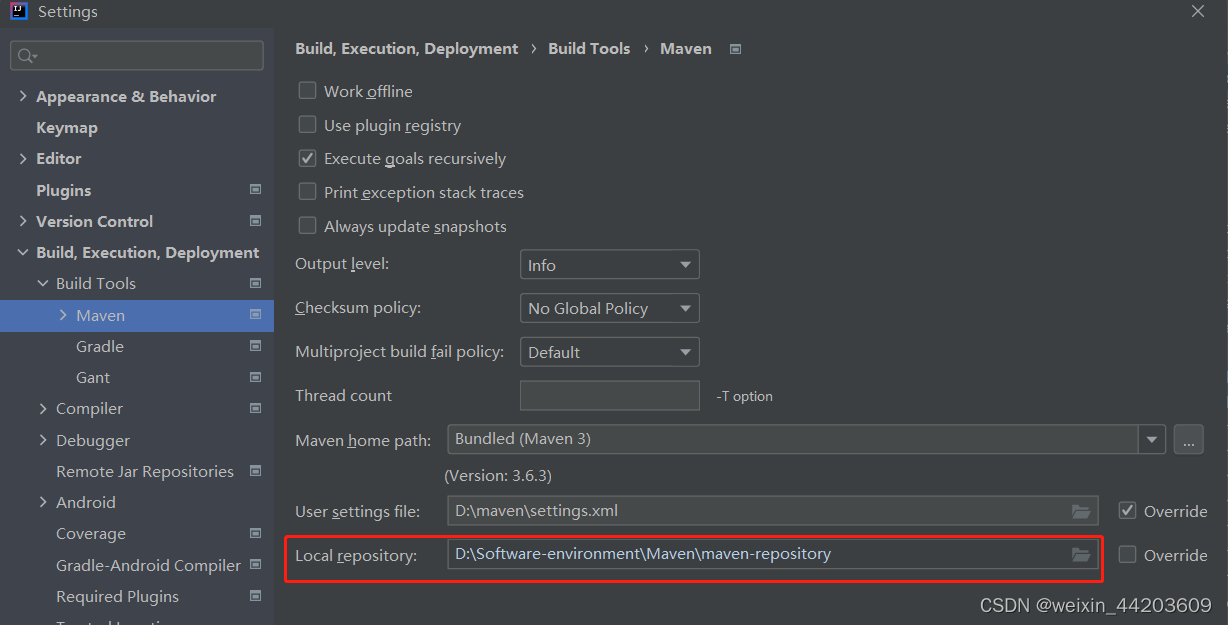1228x625 pixels.
Task: Open the Checksum policy dropdown
Action: [609, 308]
